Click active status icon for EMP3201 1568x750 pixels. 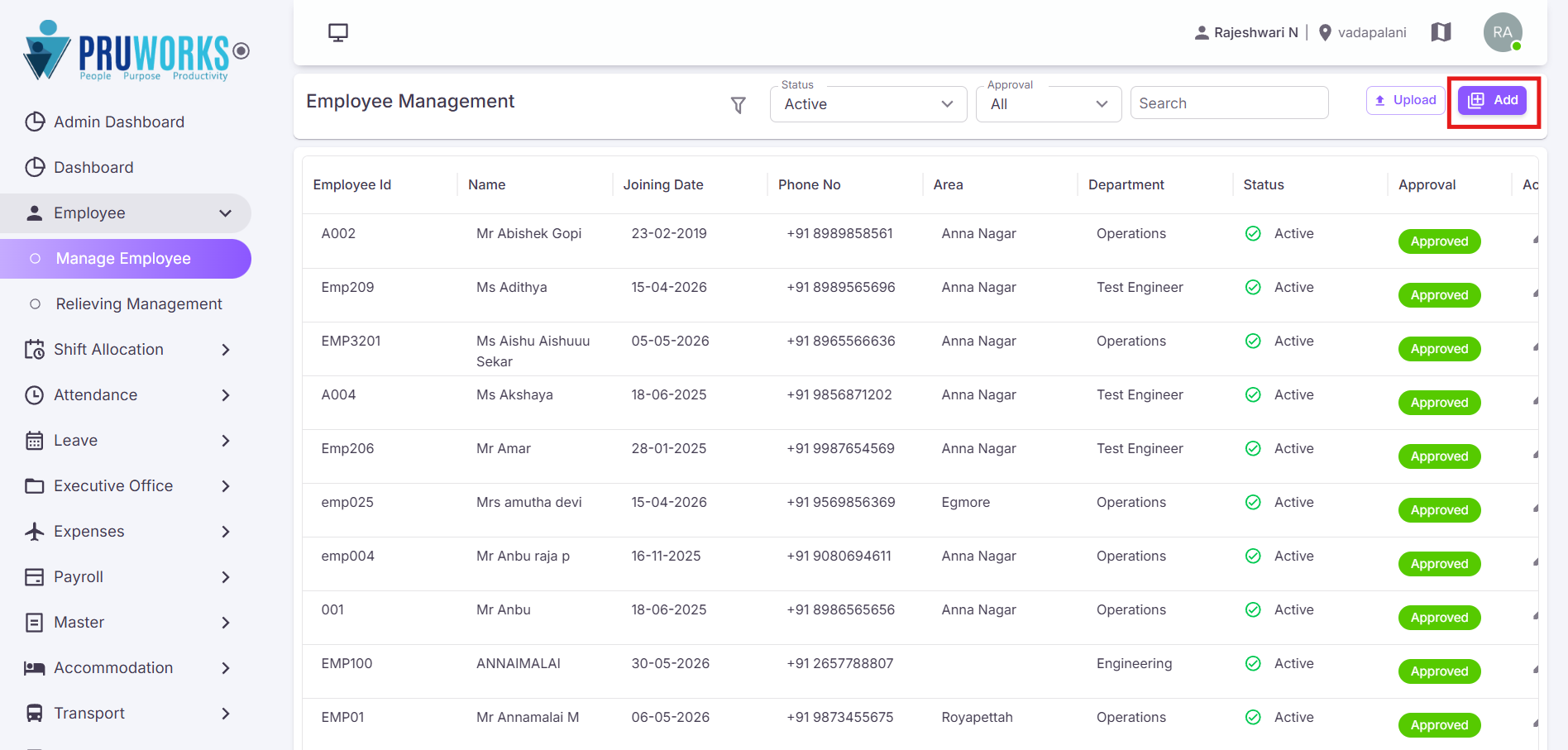pyautogui.click(x=1253, y=341)
